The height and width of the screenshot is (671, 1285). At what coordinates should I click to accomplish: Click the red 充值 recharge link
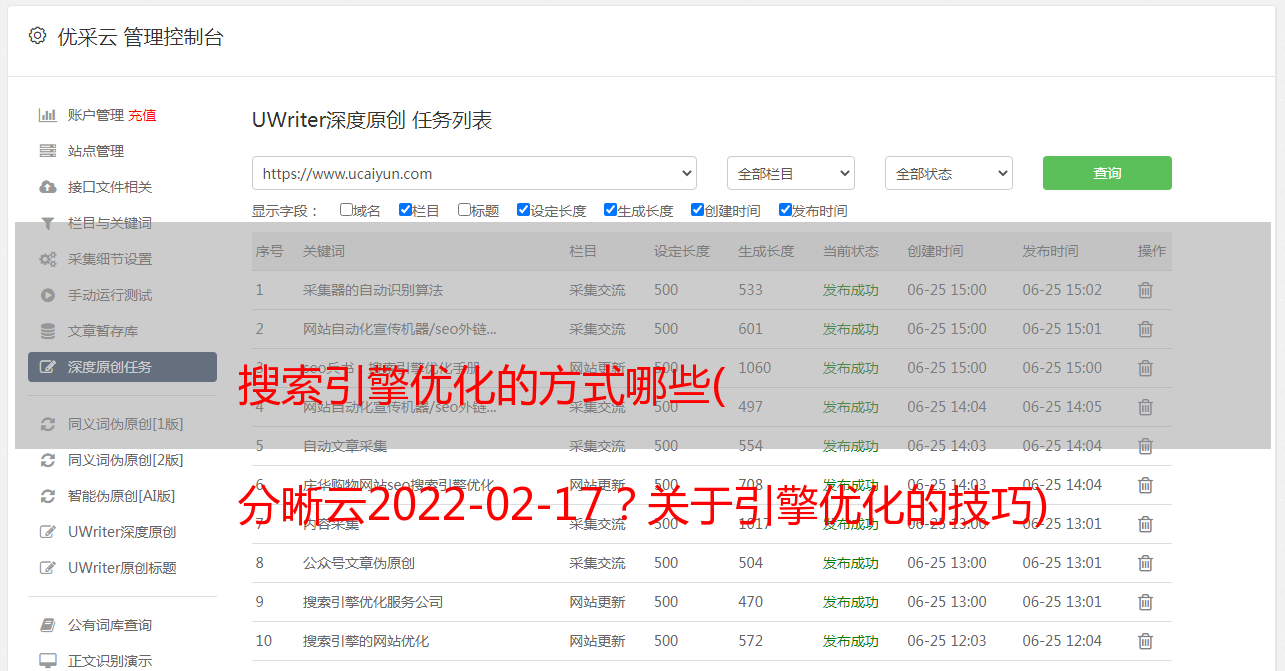[142, 115]
